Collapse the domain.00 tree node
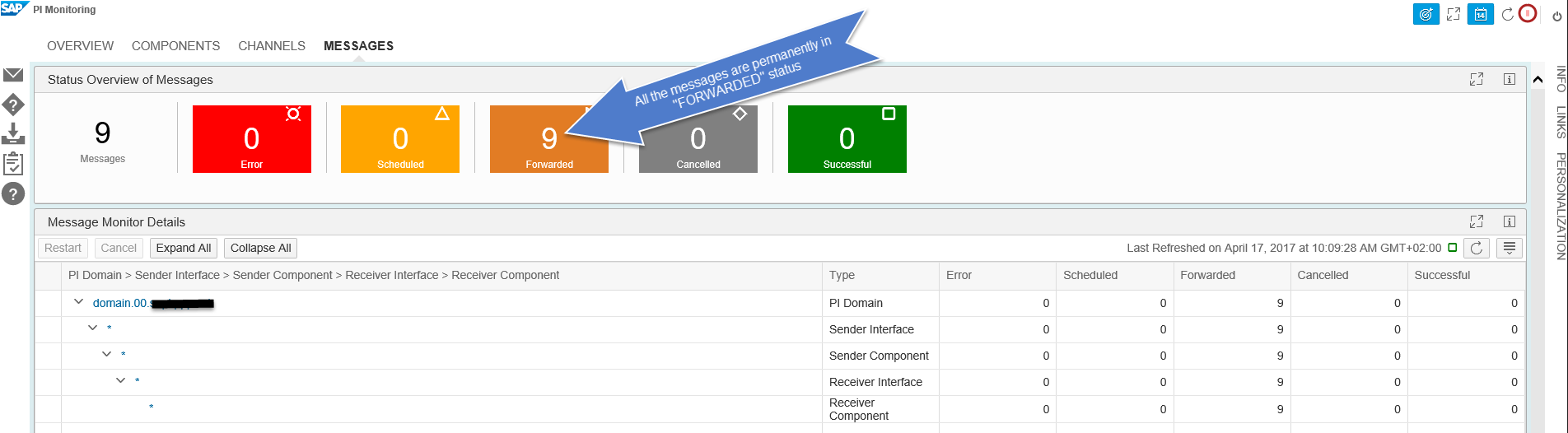1568x433 pixels. (x=79, y=302)
